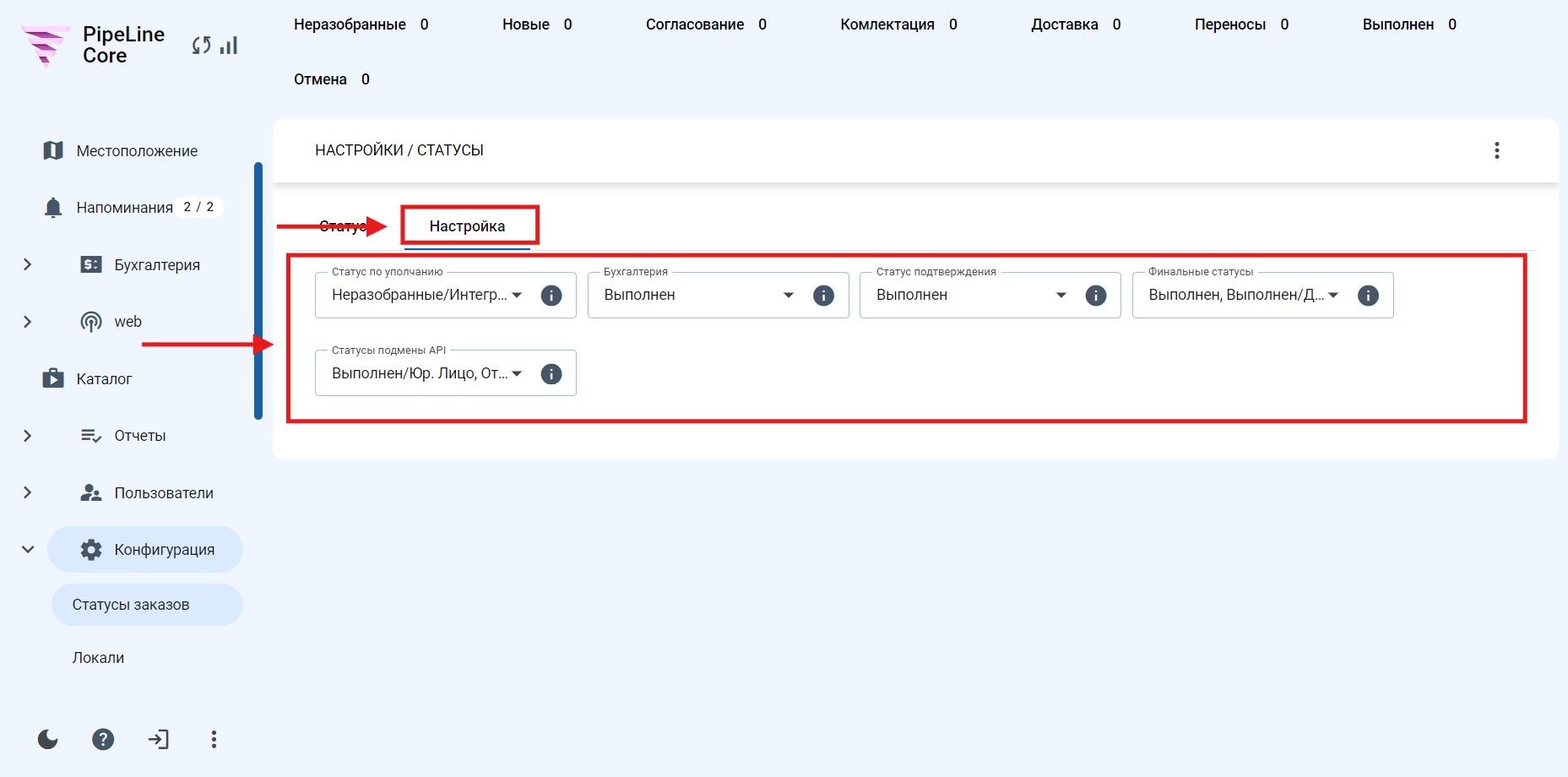Open Статусы заказов submenu item
The height and width of the screenshot is (777, 1568).
147,605
